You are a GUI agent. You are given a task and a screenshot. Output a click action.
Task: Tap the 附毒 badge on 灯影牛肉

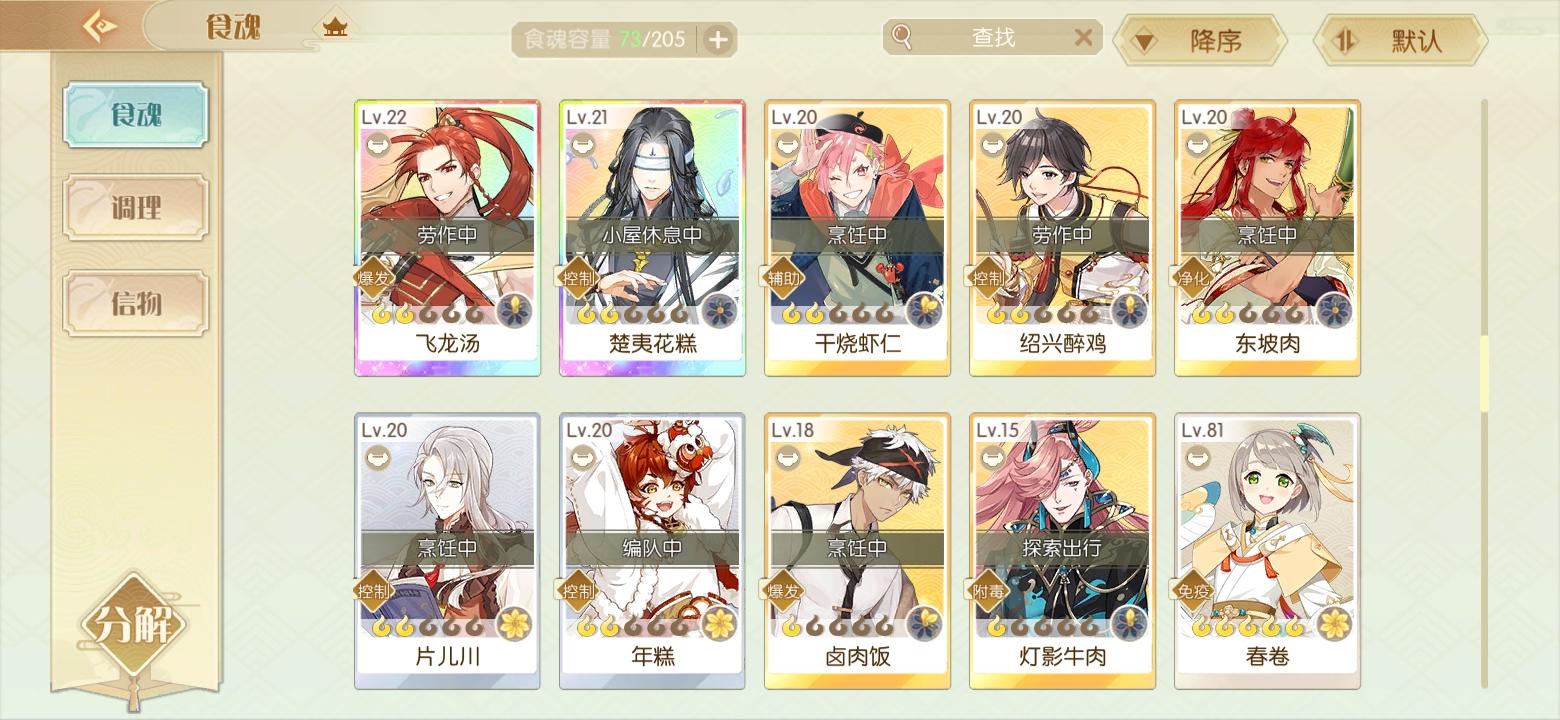click(x=988, y=591)
